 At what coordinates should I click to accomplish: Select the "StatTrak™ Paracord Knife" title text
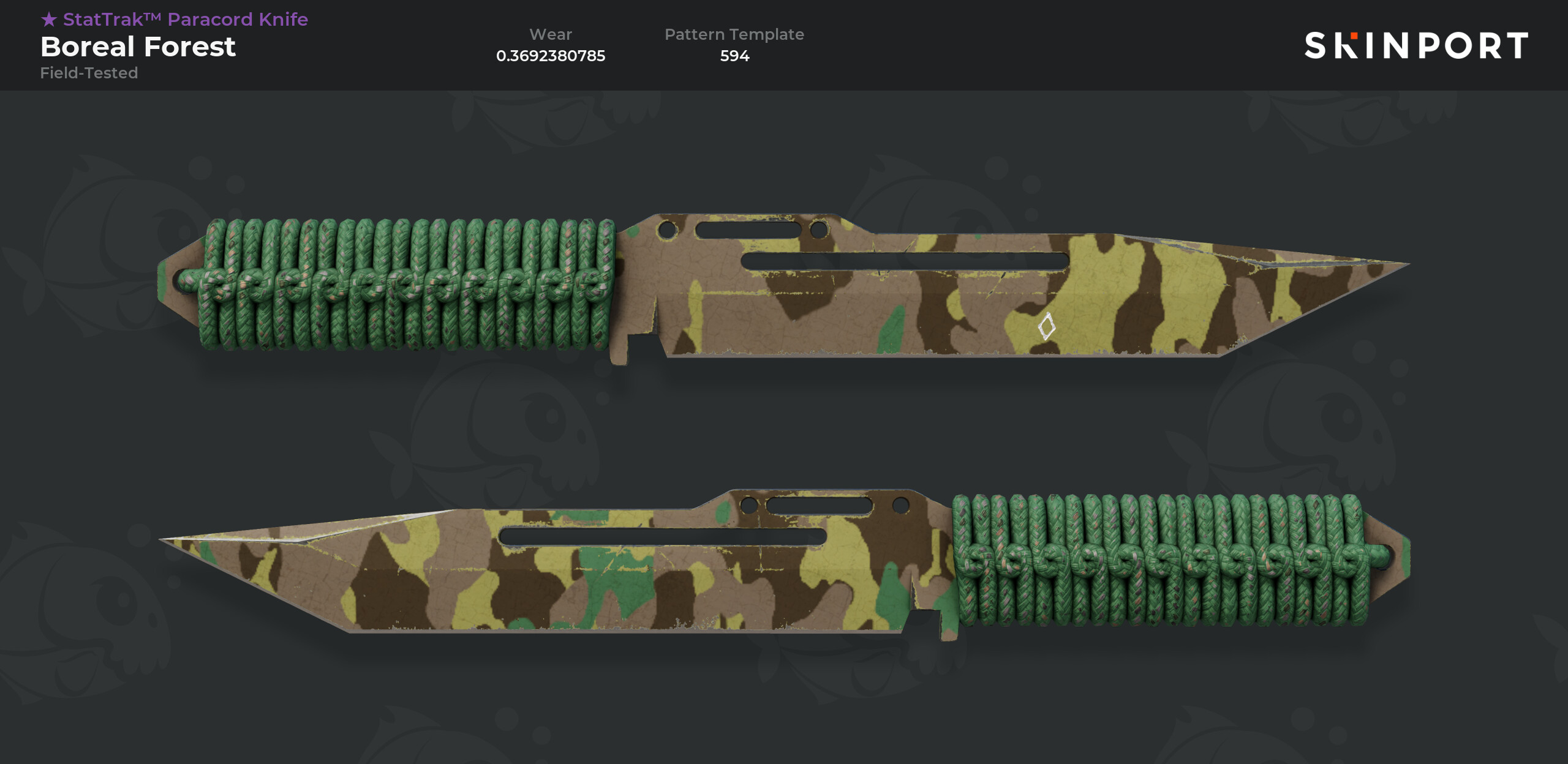(x=186, y=20)
